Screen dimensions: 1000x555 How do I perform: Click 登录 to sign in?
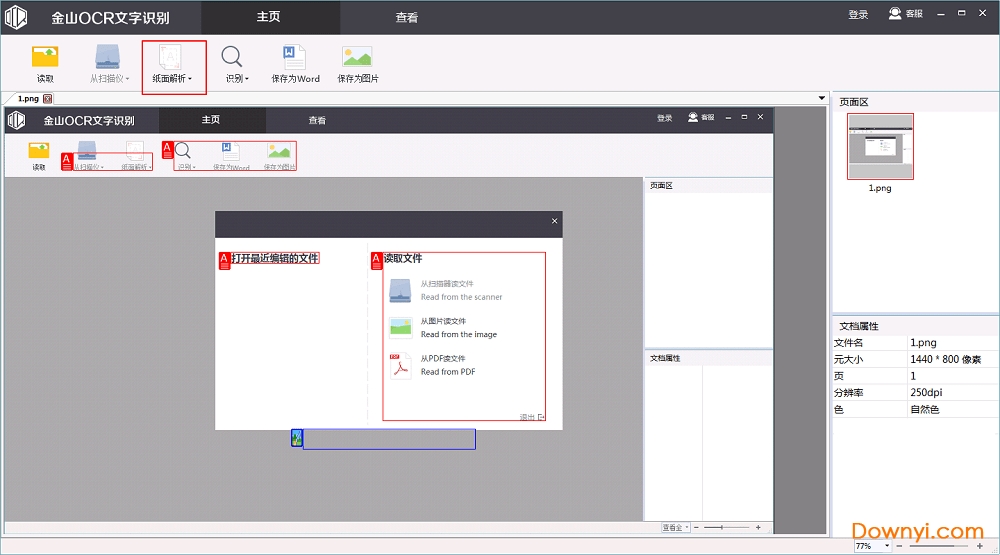click(858, 15)
